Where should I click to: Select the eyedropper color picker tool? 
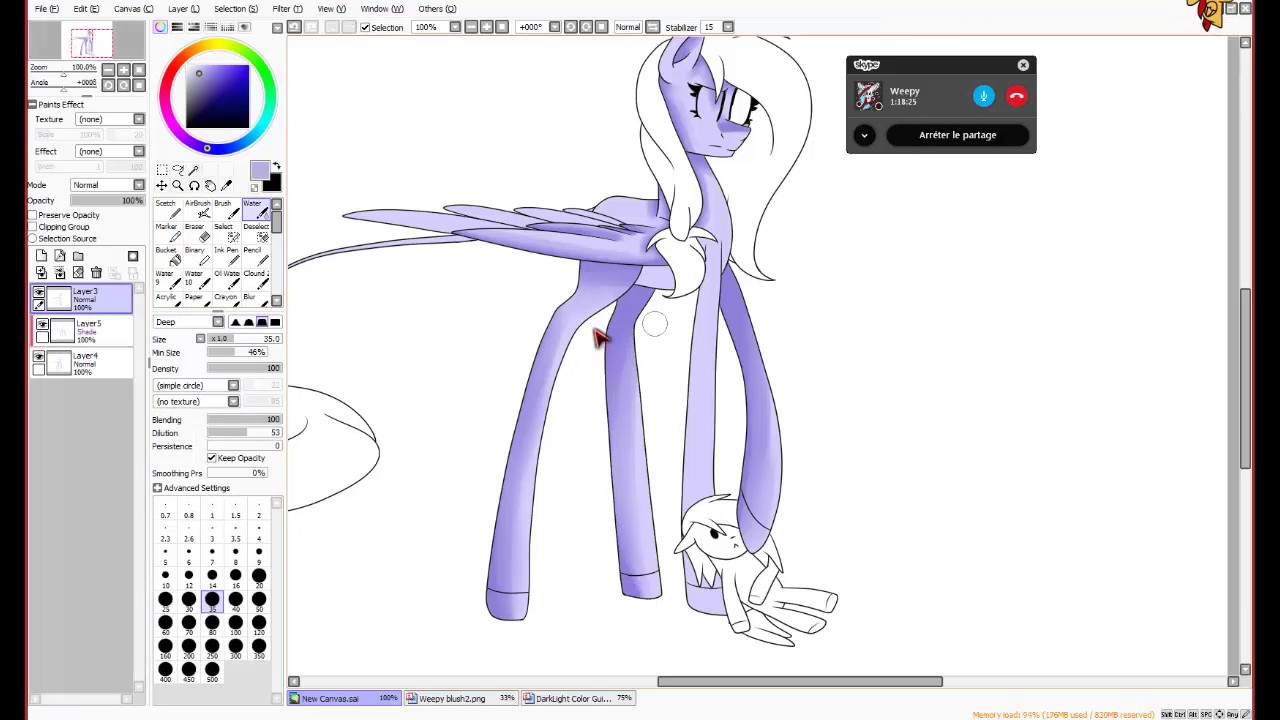(226, 186)
